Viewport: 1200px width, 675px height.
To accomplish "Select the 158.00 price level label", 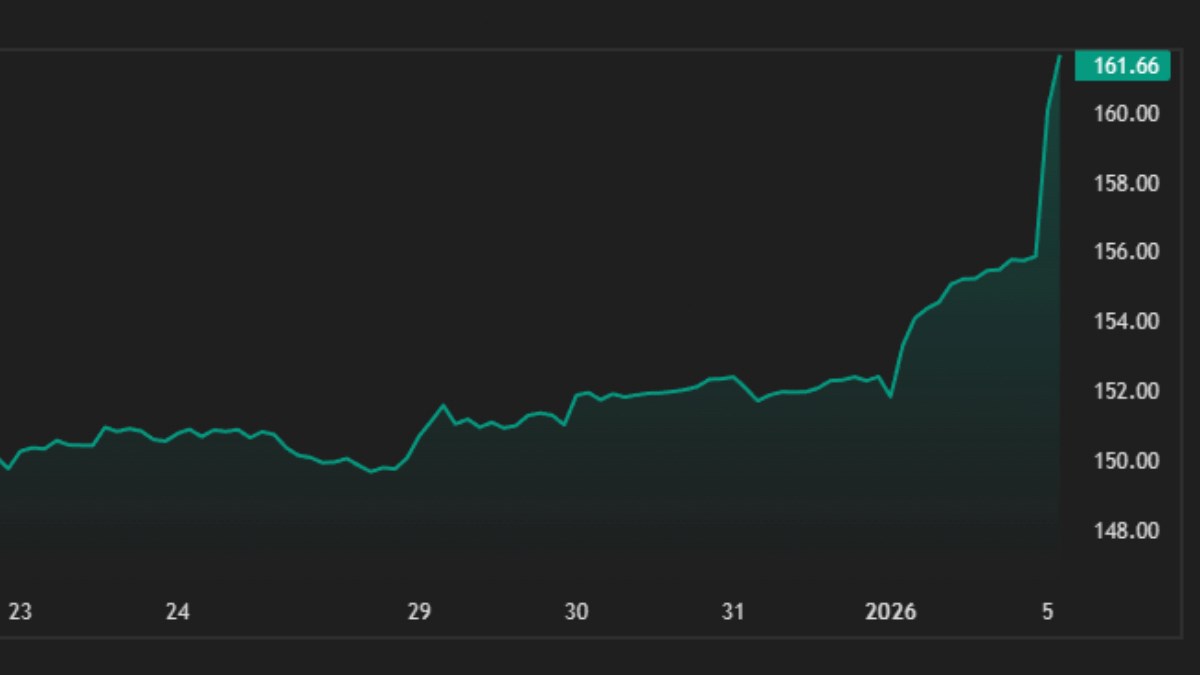I will (1126, 184).
